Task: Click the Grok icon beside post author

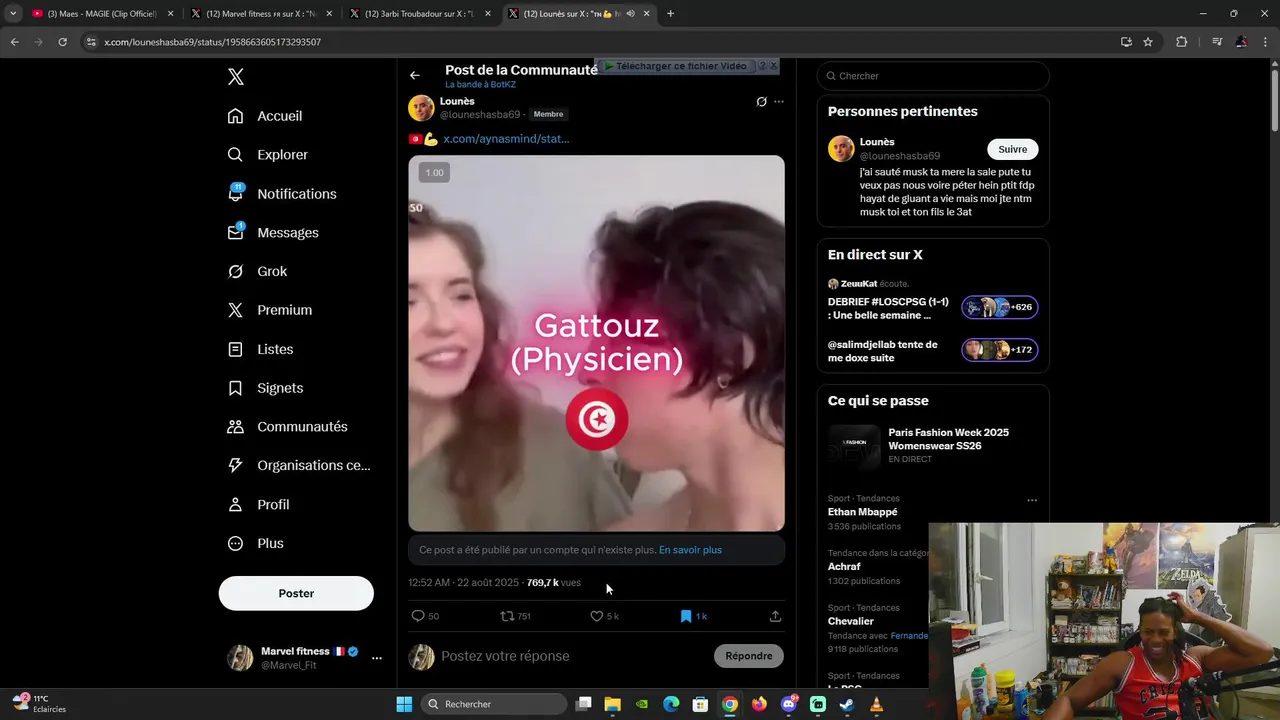Action: pos(761,101)
